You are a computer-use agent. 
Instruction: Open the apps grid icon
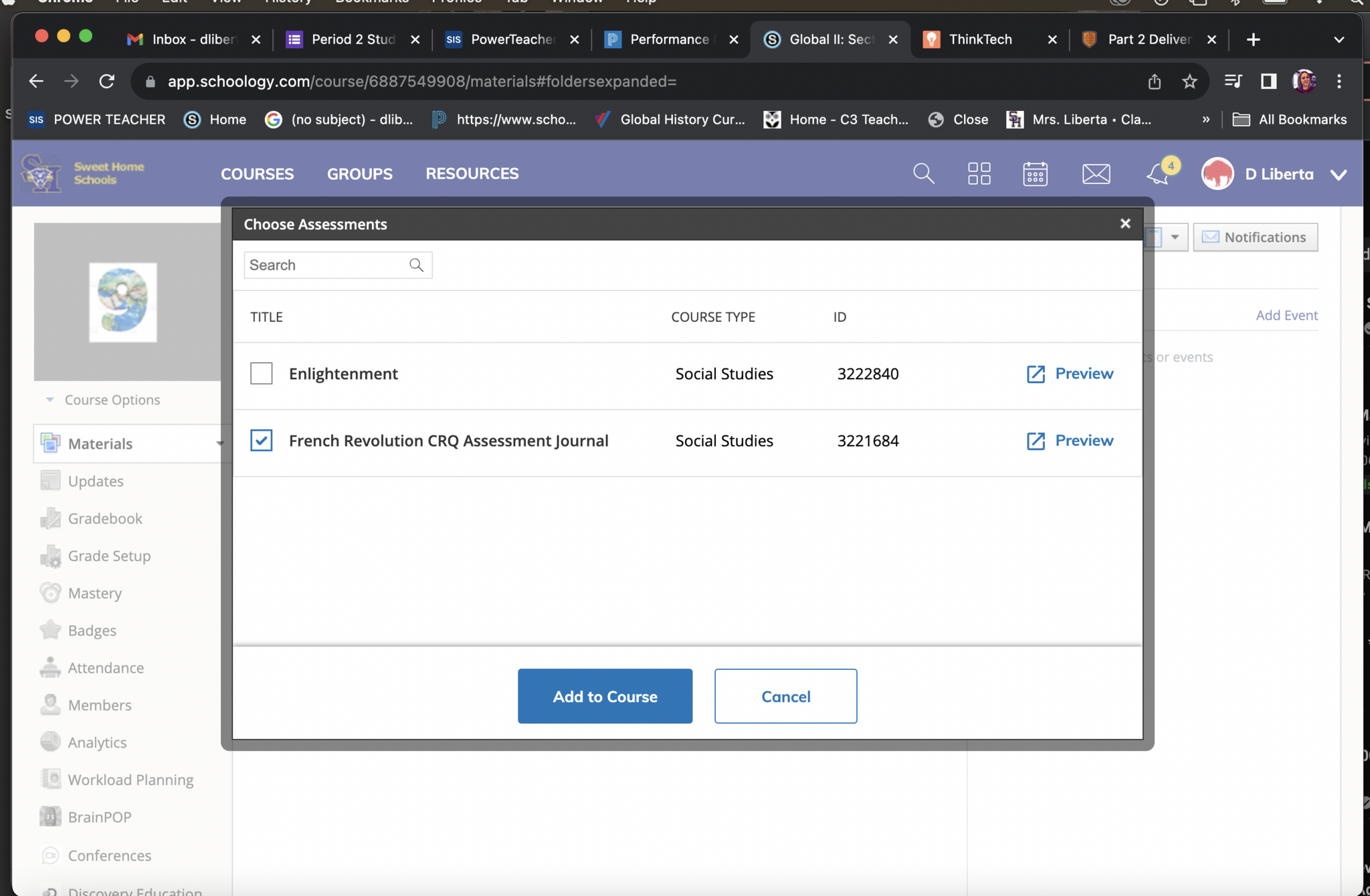pos(979,174)
